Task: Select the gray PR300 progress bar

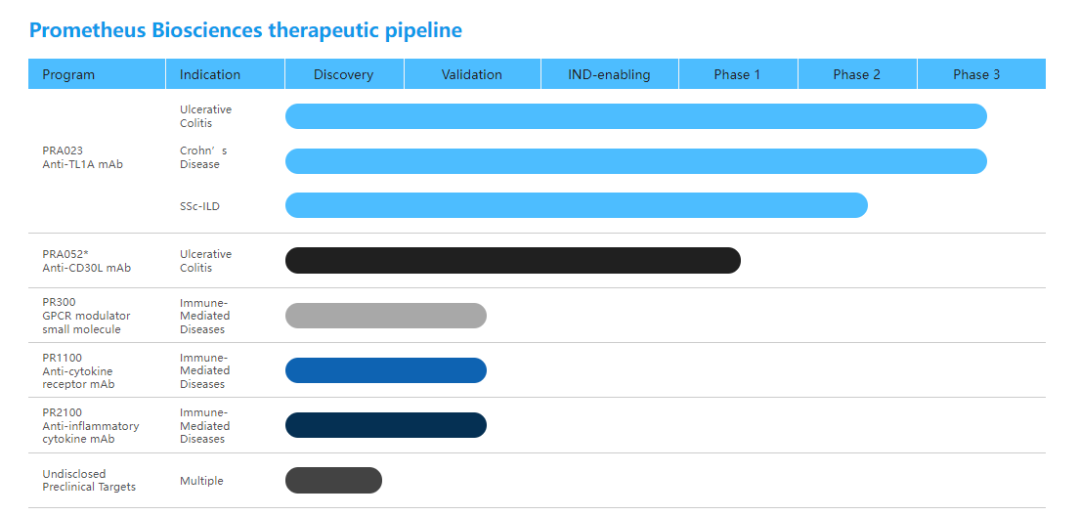Action: (386, 315)
